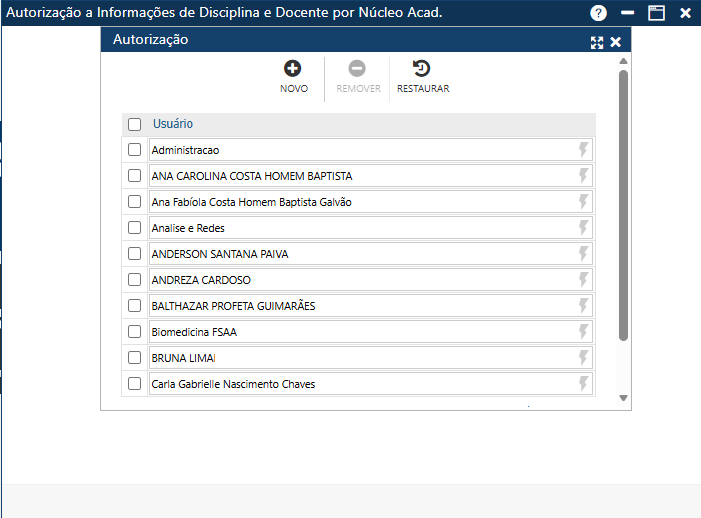
Task: Click lightning icon in Administracao row
Action: point(584,150)
